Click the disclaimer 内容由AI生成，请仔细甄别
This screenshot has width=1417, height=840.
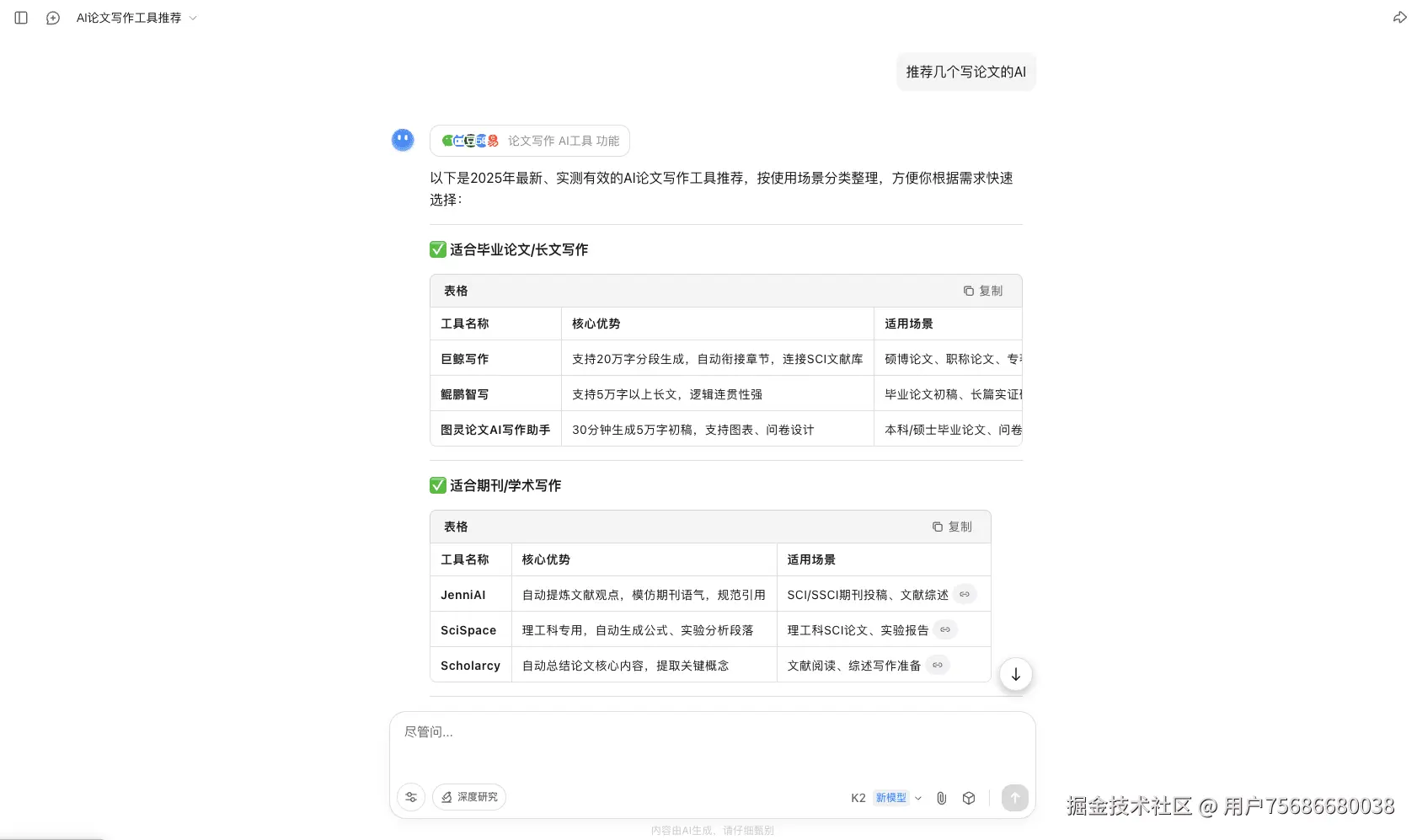coord(713,830)
